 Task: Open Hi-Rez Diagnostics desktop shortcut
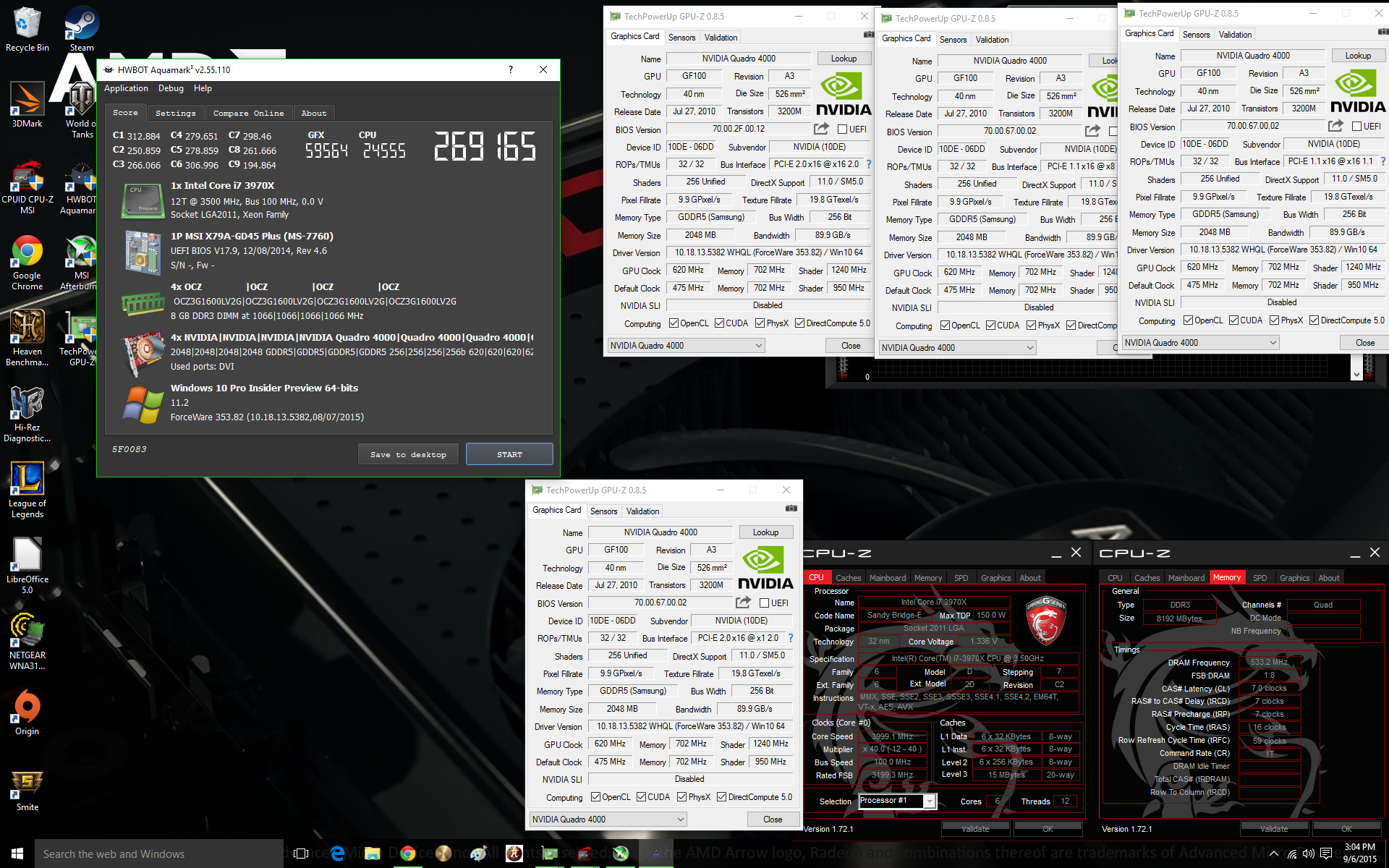(x=27, y=414)
